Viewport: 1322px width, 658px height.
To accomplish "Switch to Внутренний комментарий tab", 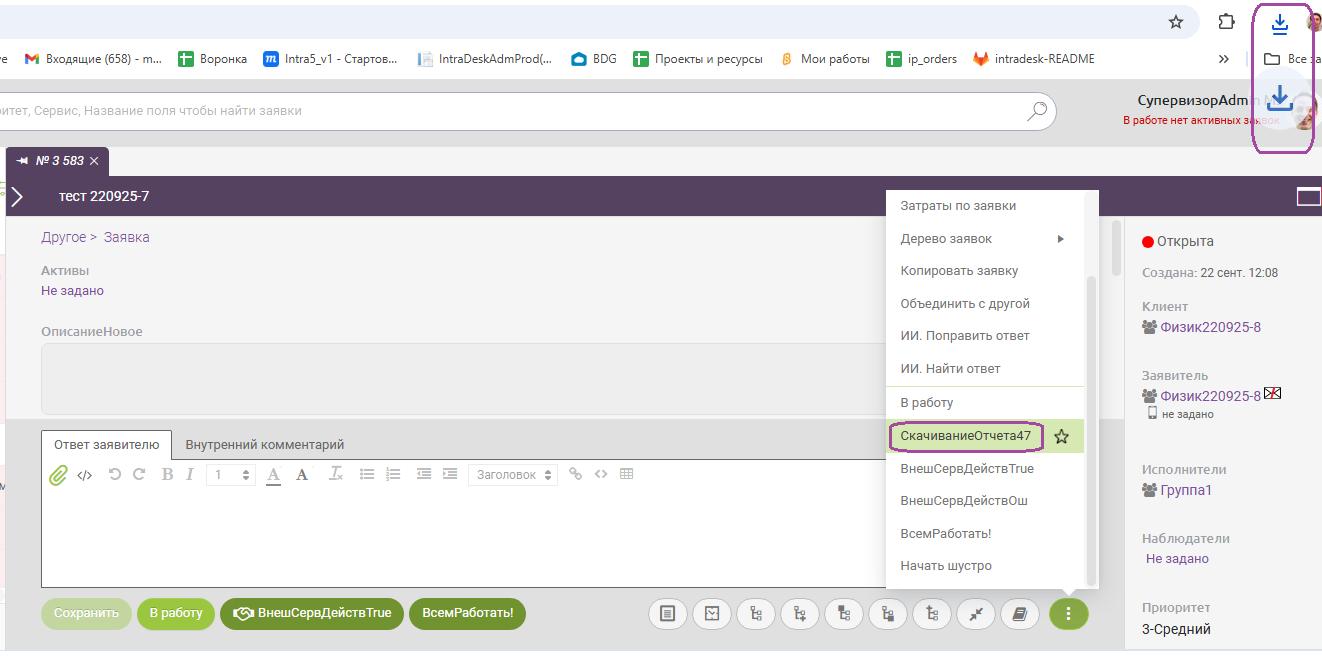I will [x=264, y=444].
